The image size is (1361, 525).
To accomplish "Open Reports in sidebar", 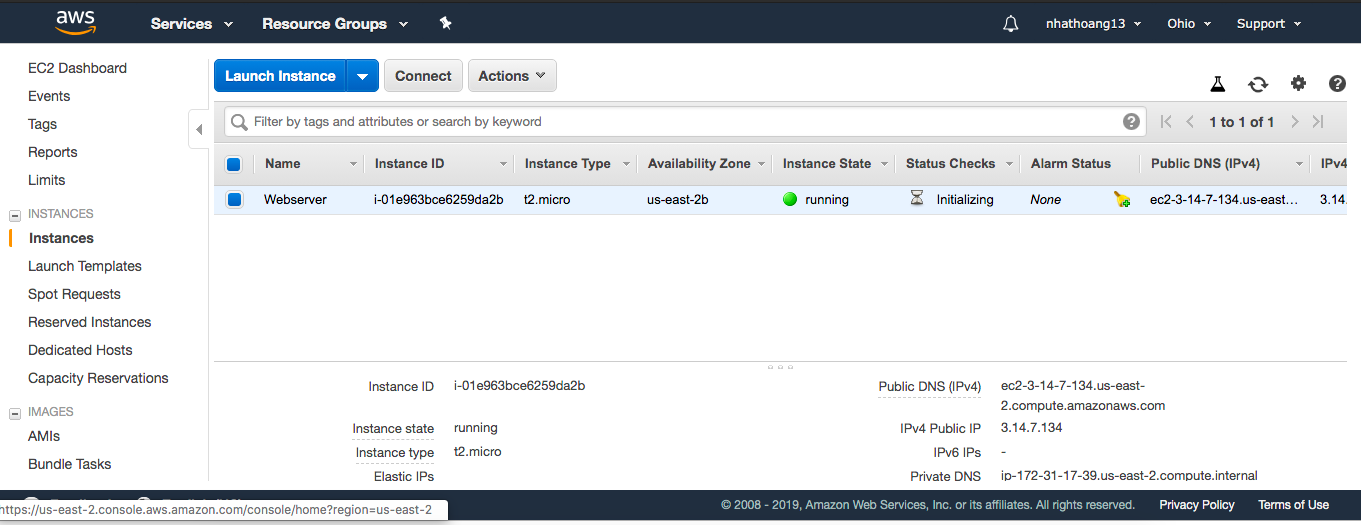I will pyautogui.click(x=52, y=152).
